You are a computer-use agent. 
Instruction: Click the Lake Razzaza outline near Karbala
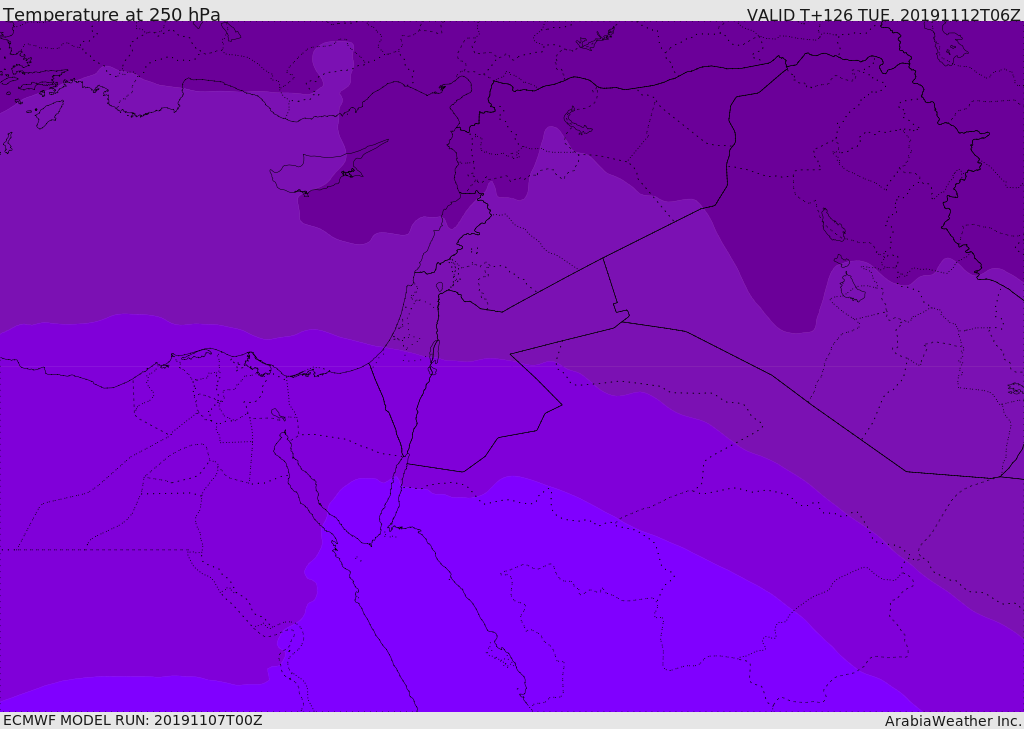pos(851,288)
